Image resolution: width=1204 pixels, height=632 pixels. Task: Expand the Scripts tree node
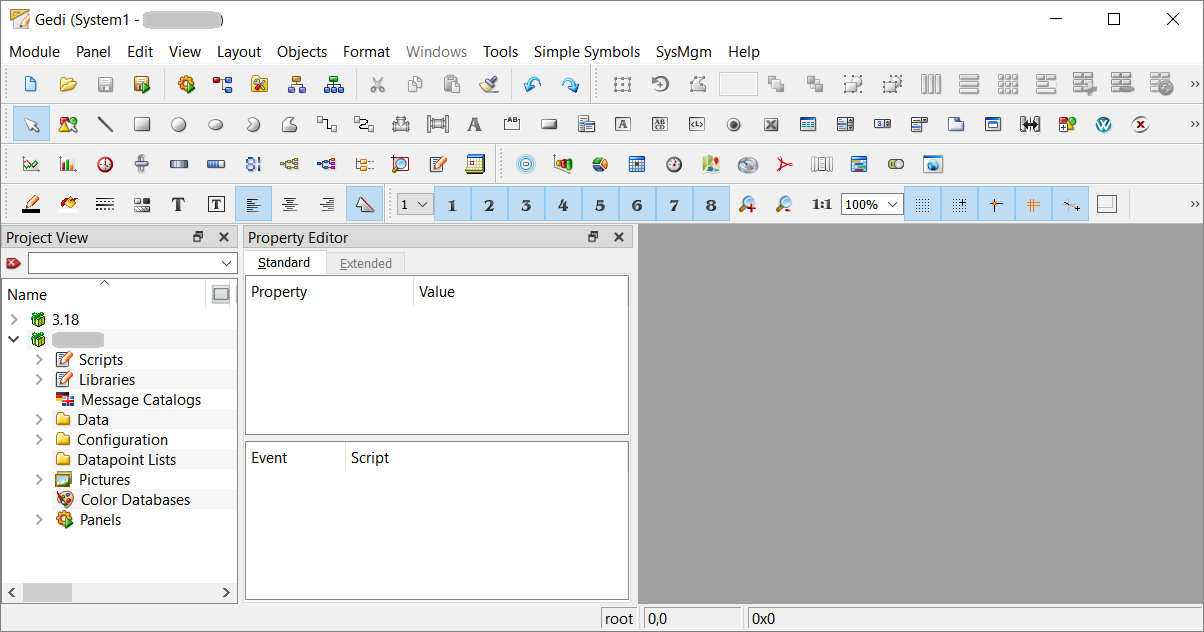[x=39, y=359]
